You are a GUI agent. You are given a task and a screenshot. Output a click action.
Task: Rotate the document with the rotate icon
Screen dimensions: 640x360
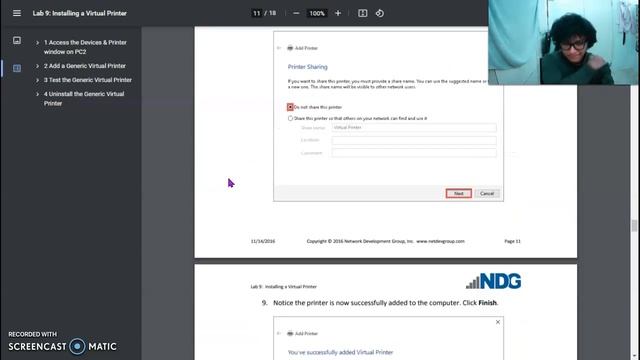tap(380, 13)
